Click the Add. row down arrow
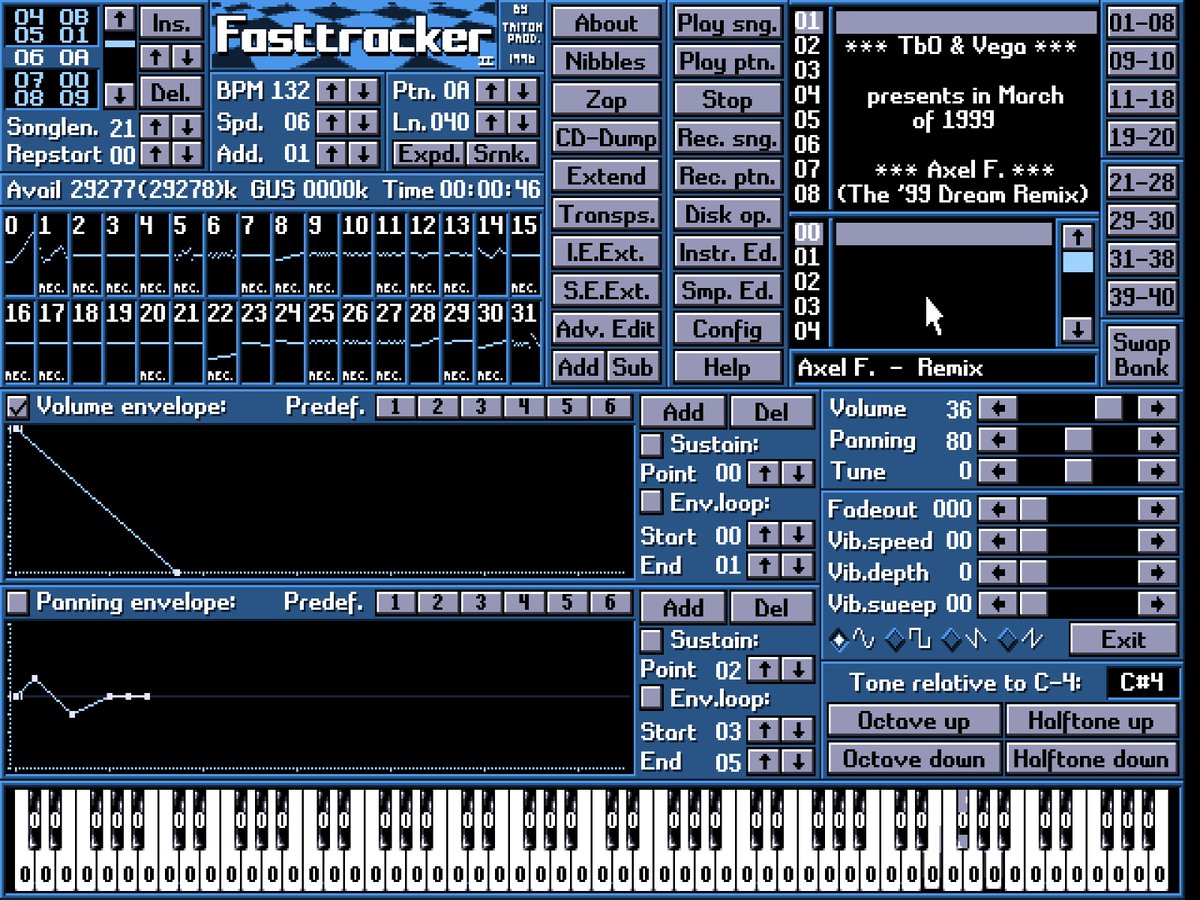 [x=364, y=154]
